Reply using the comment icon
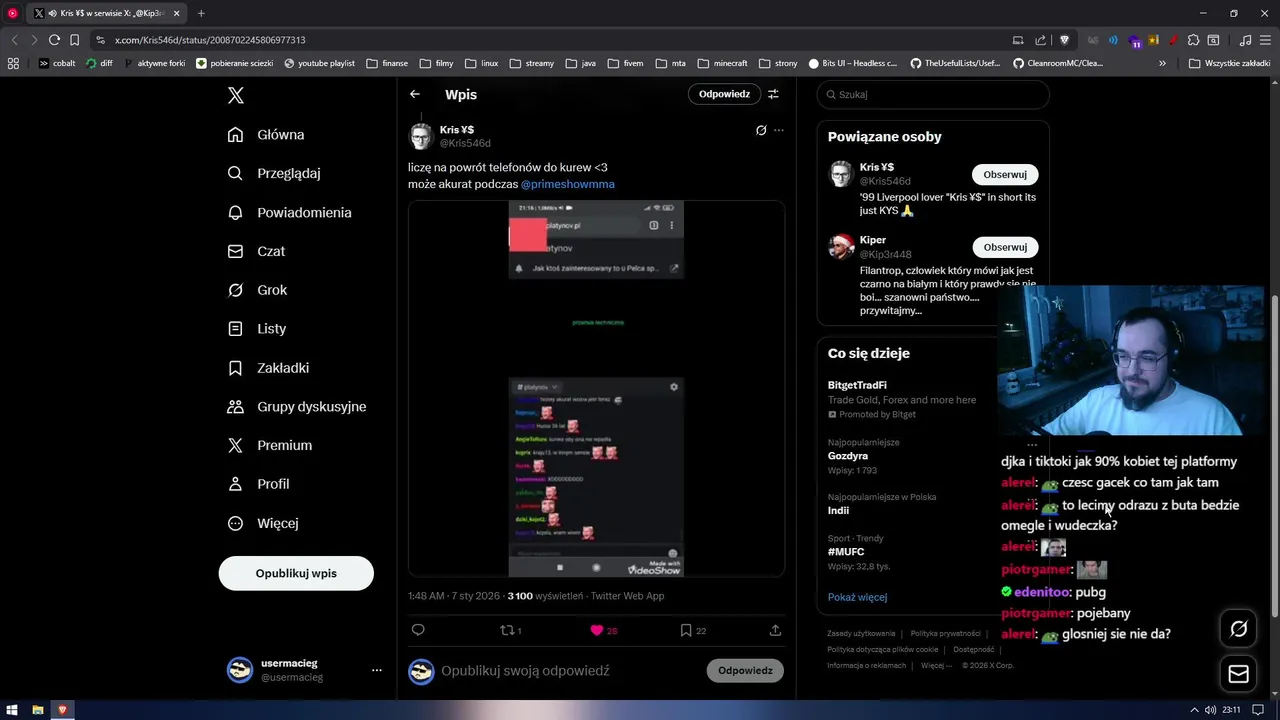This screenshot has height=720, width=1280. [418, 630]
